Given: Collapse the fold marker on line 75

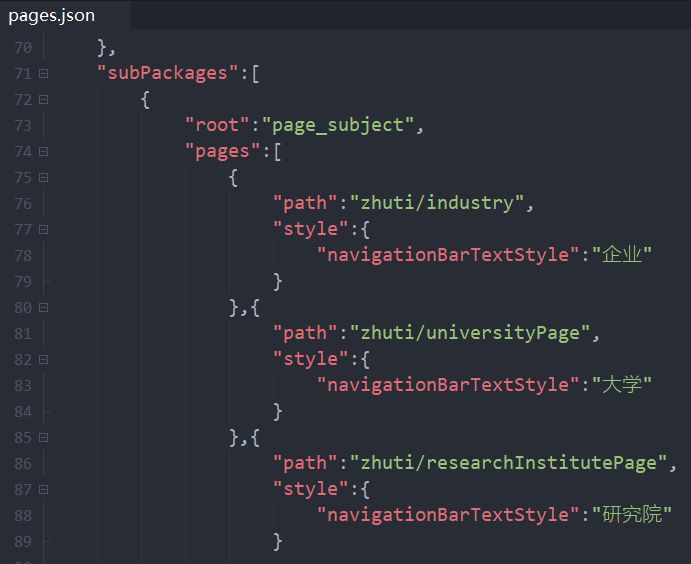Looking at the screenshot, I should click(x=43, y=177).
